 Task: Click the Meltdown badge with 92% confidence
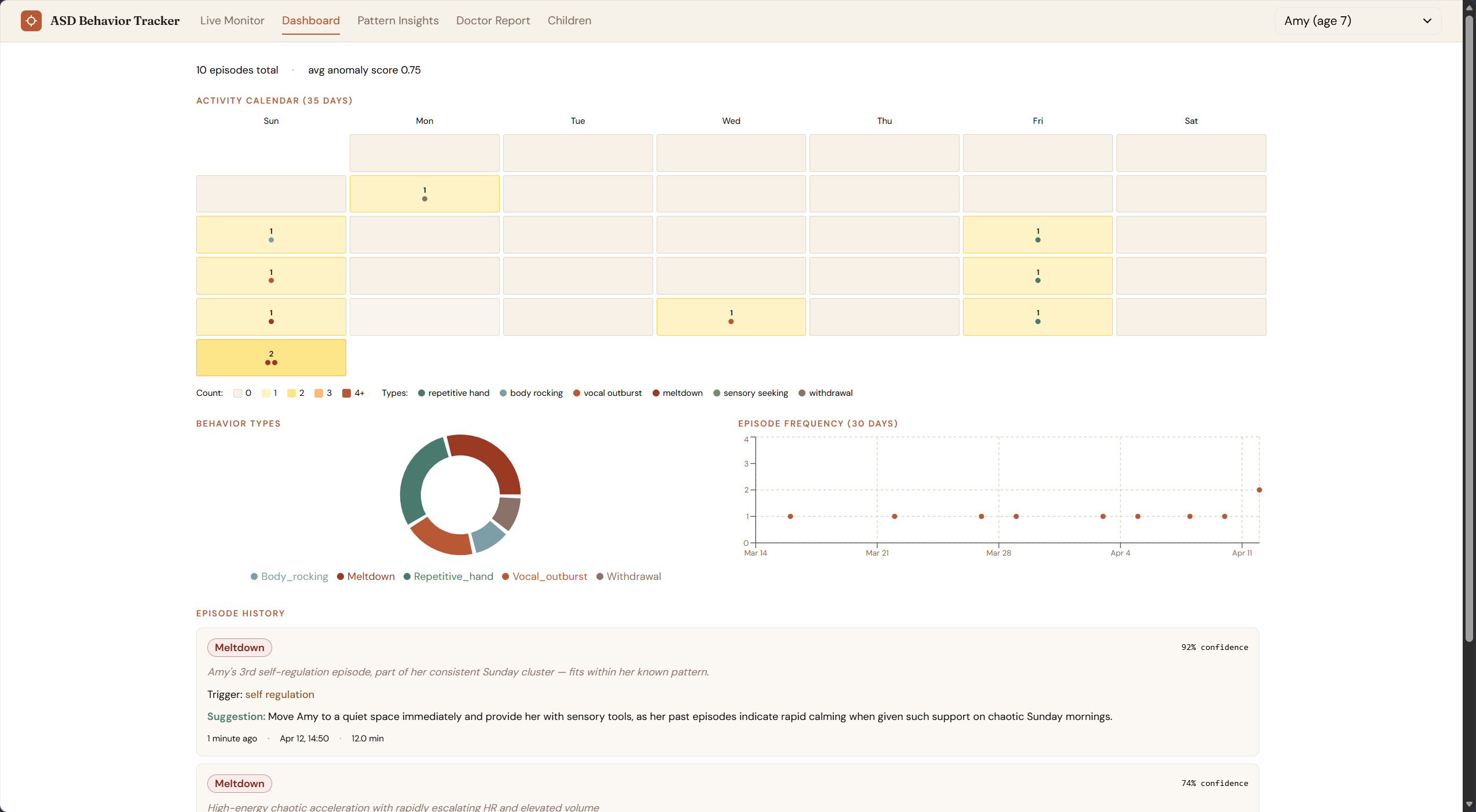click(239, 648)
